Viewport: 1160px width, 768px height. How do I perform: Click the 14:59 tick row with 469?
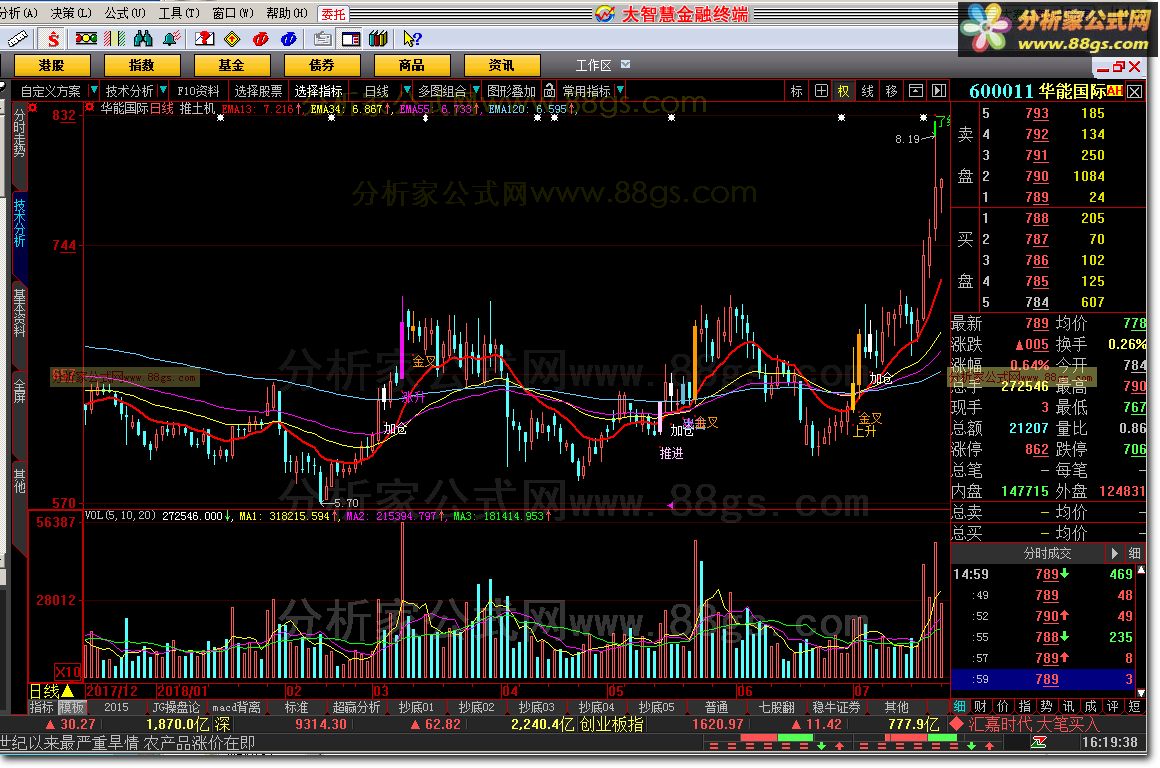(x=1043, y=574)
